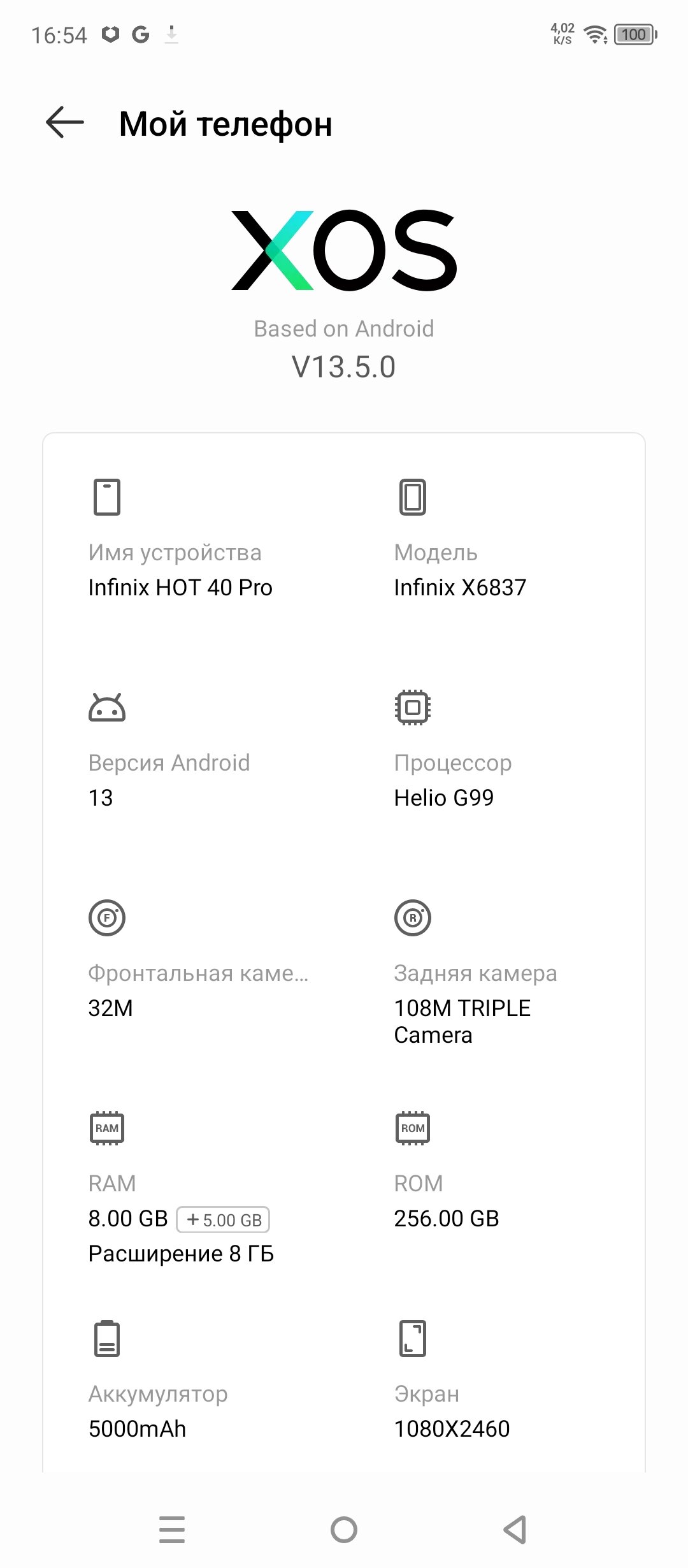
Task: Tap the screen resolution icon
Action: click(x=413, y=1339)
